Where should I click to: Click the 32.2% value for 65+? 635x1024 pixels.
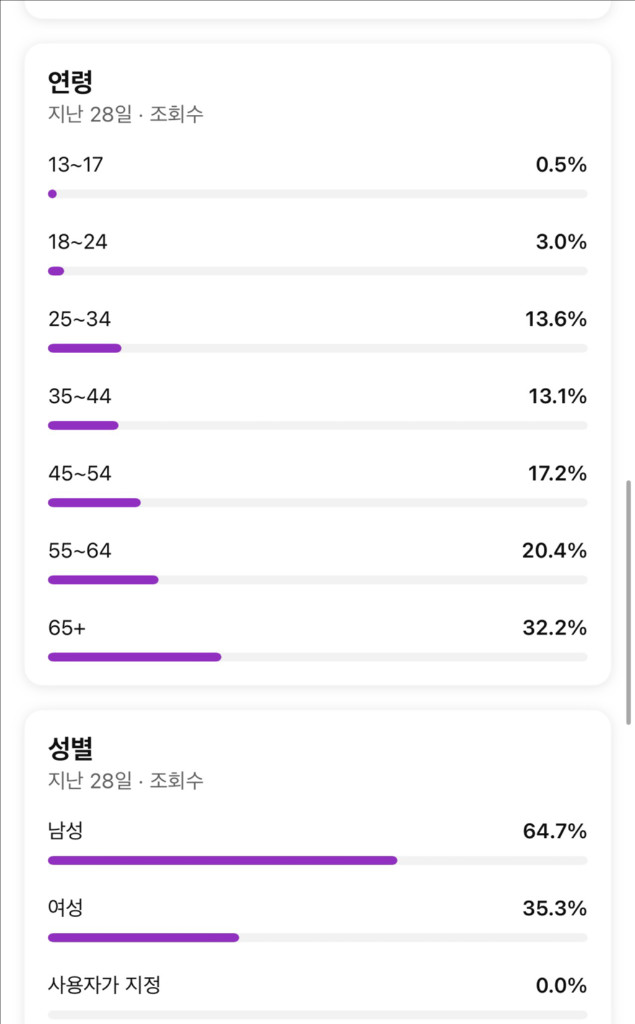tap(554, 628)
